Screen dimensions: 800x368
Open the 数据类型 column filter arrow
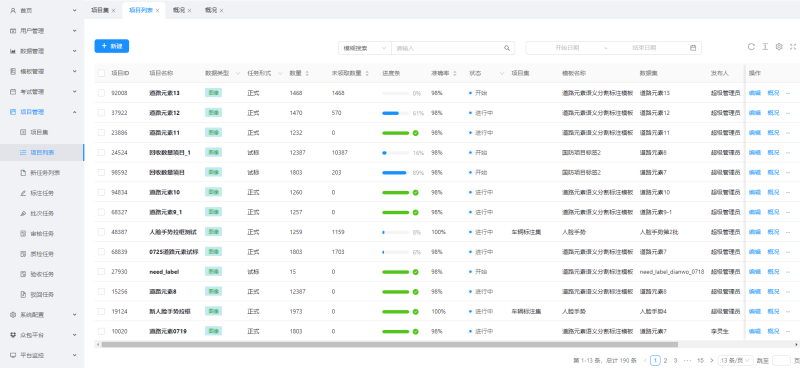coord(238,73)
